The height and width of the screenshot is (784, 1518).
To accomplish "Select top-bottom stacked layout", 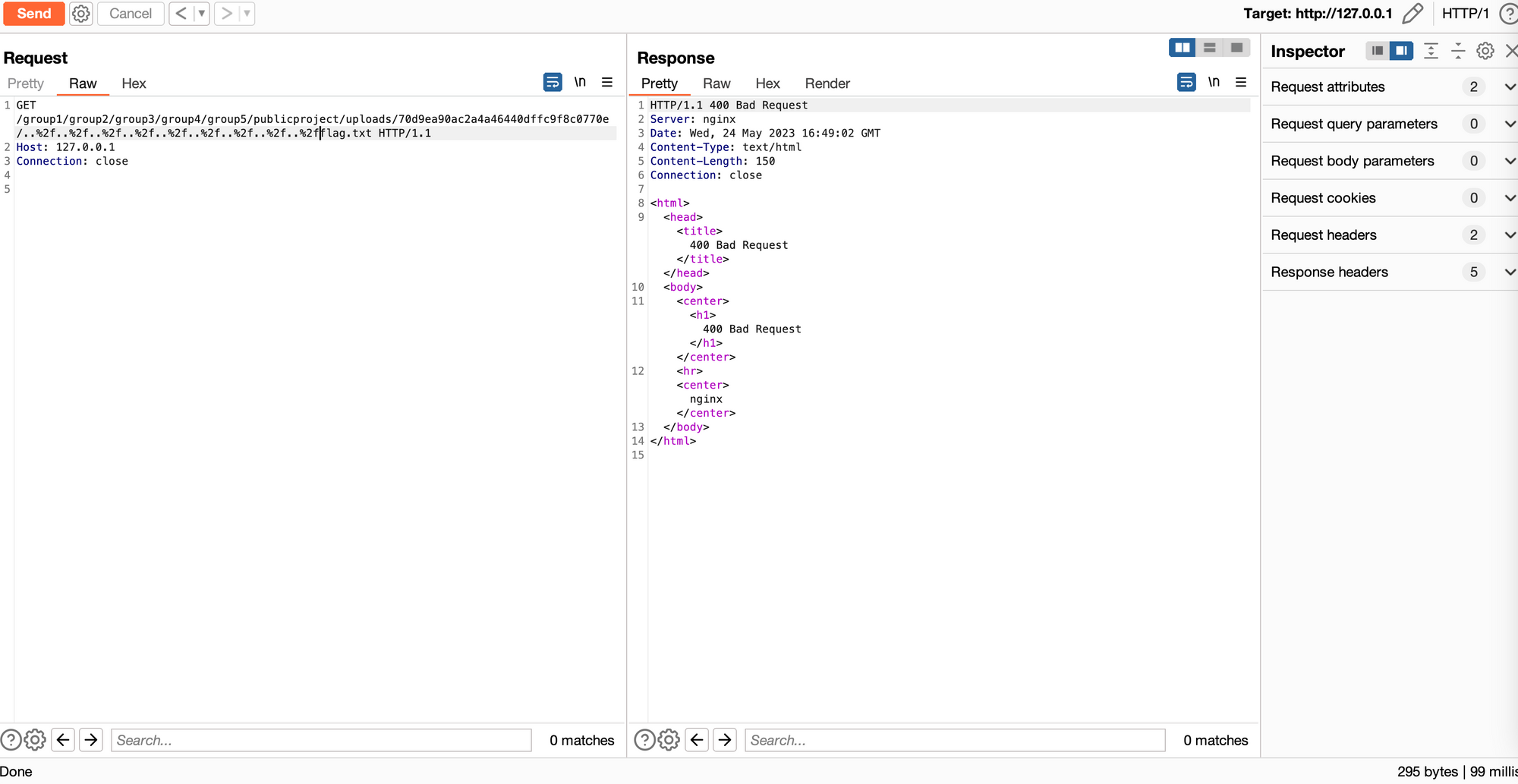I will click(1210, 48).
